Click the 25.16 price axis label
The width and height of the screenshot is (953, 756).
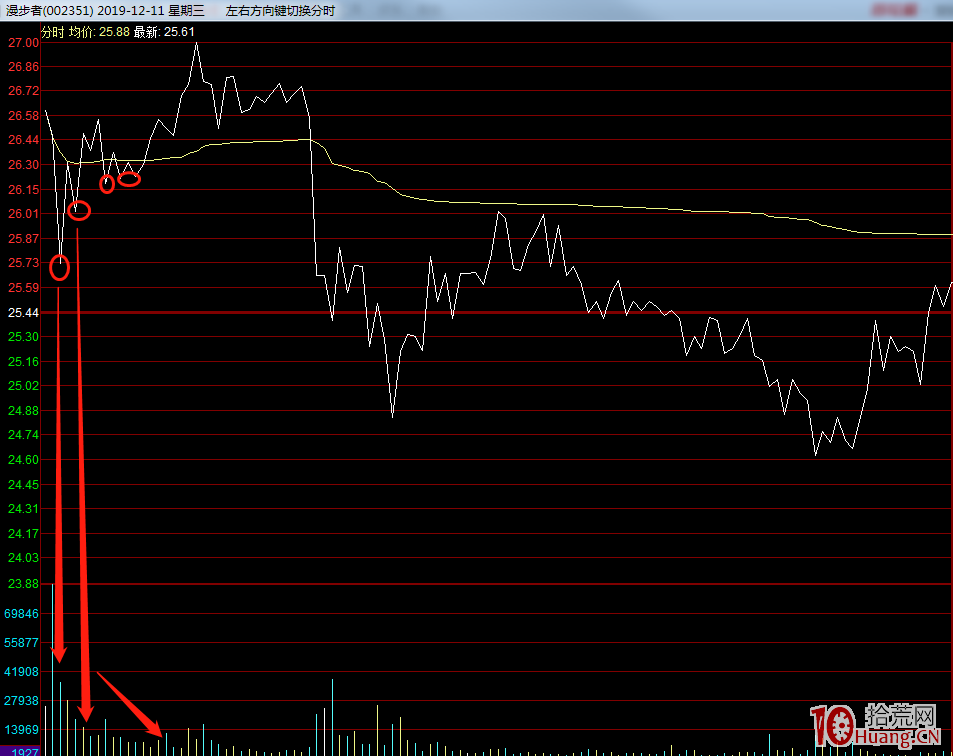pyautogui.click(x=23, y=362)
